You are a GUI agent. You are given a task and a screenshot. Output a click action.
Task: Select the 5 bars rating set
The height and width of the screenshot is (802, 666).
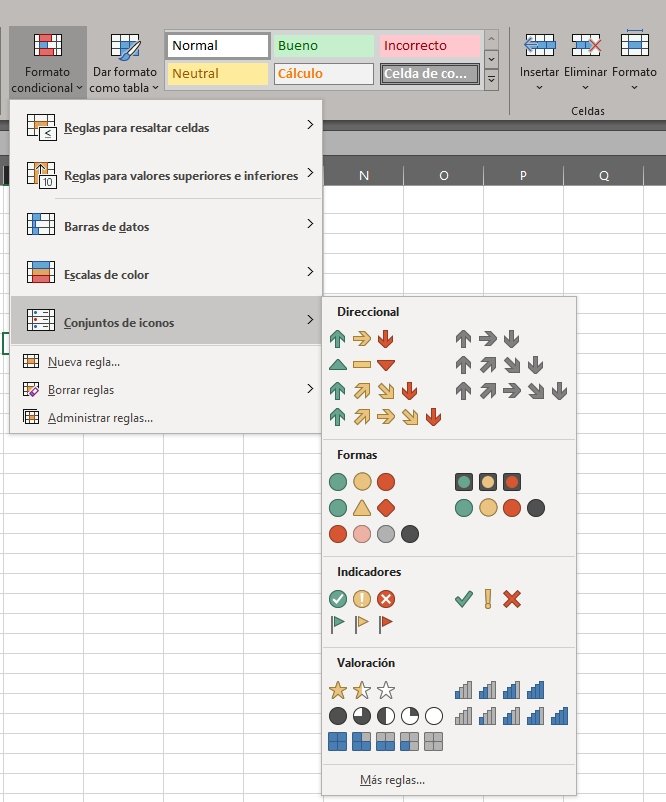512,716
